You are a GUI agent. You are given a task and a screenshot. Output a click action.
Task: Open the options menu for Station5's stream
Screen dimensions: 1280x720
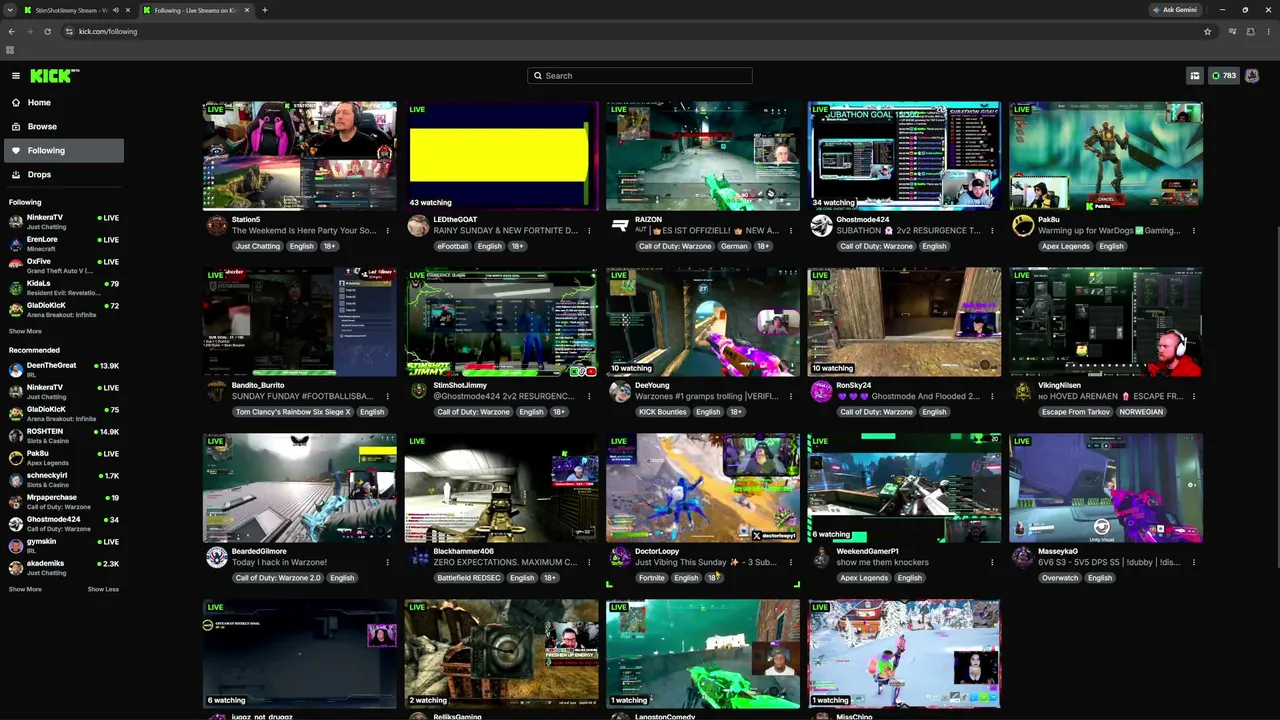tap(388, 231)
